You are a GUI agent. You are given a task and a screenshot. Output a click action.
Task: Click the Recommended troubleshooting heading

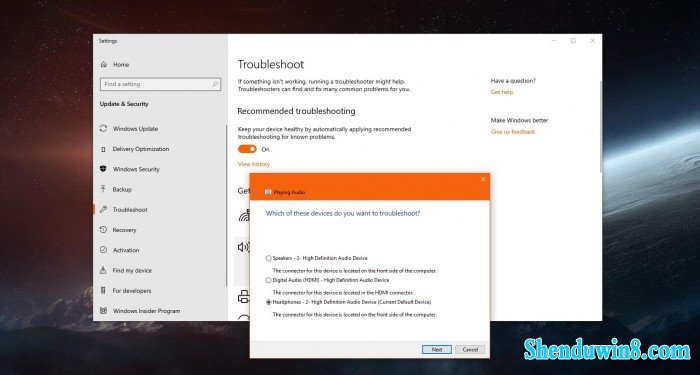click(296, 111)
